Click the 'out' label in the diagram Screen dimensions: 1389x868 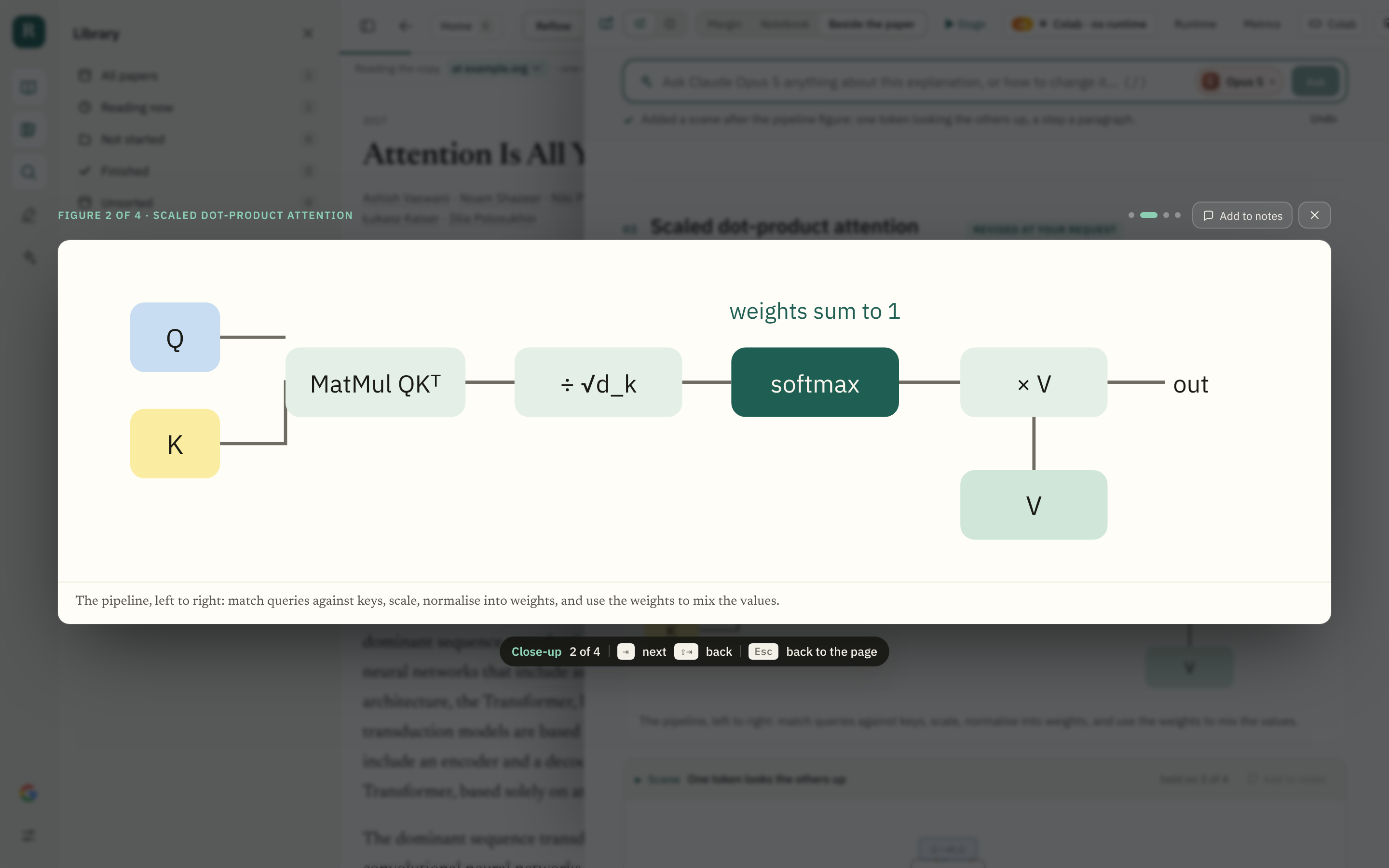1190,384
